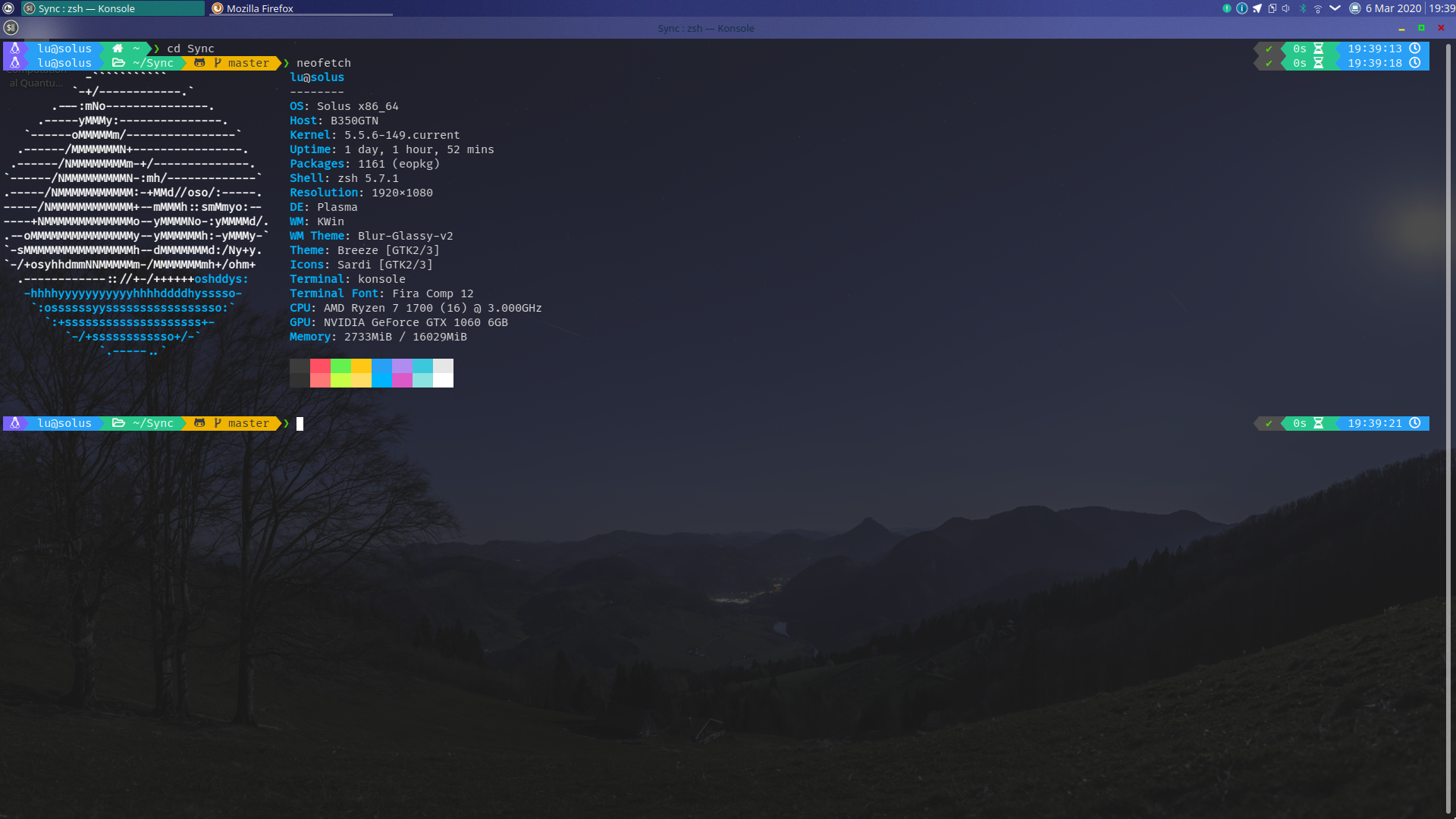Click the open-folder icon in the bottom prompt
1456x819 pixels.
118,423
